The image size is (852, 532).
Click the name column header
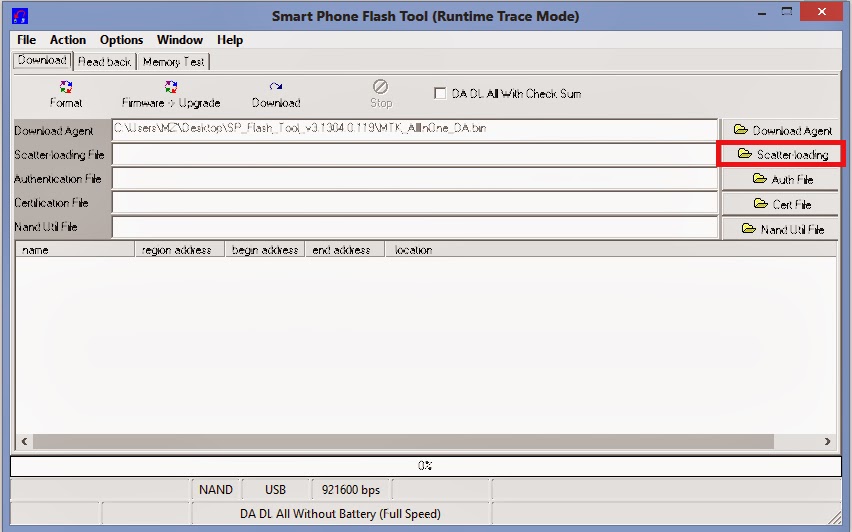(x=75, y=250)
